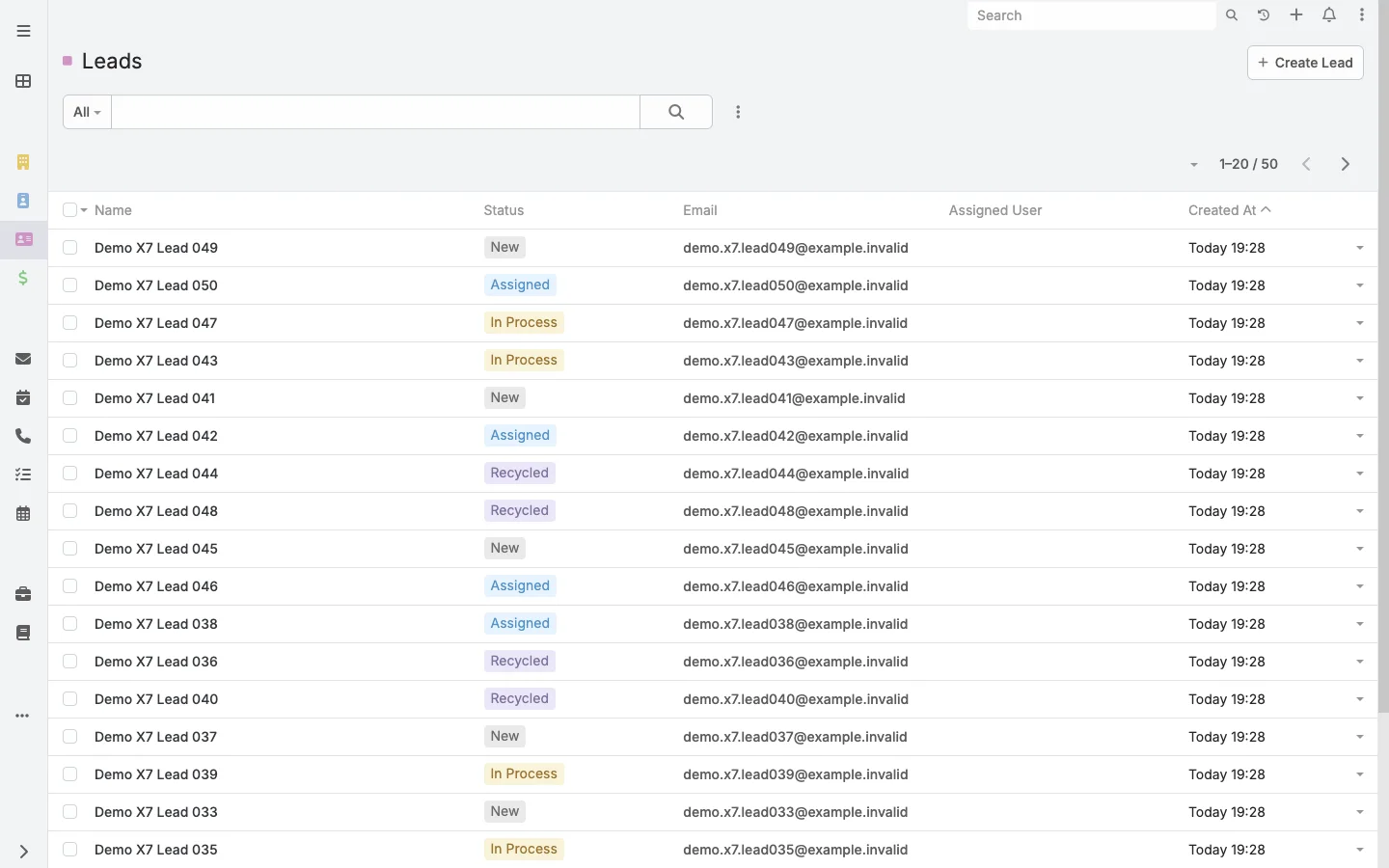The height and width of the screenshot is (868, 1389).
Task: Select checkbox for Demo X7 Lead 043
Action: point(69,361)
